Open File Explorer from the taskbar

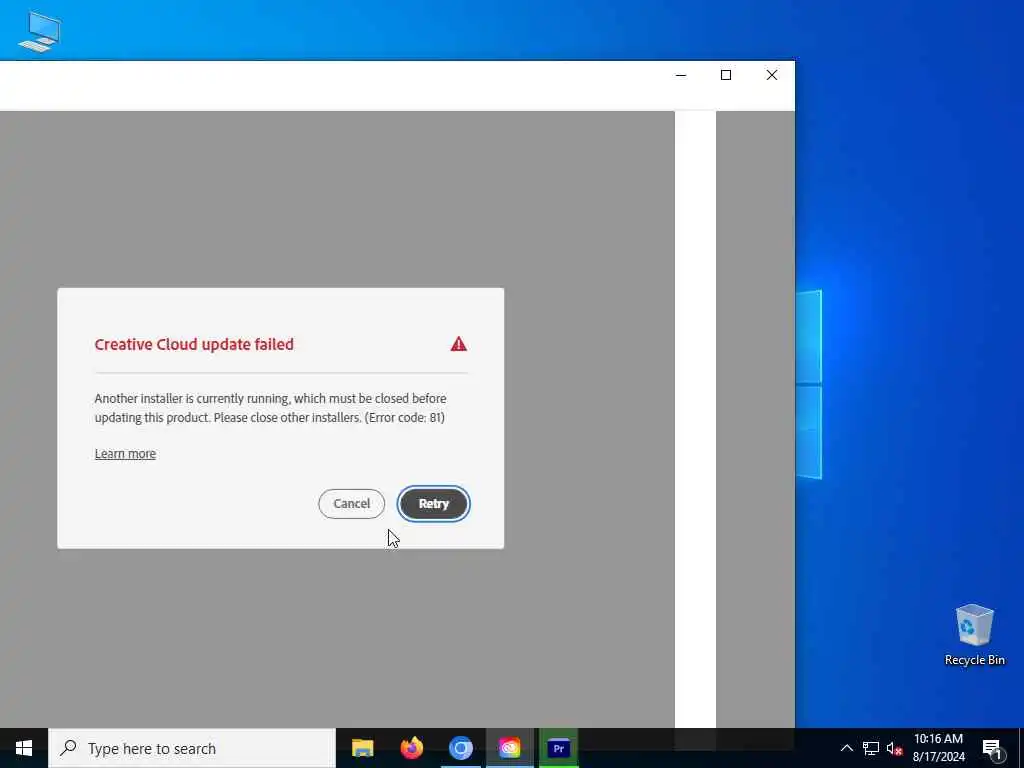(x=362, y=748)
